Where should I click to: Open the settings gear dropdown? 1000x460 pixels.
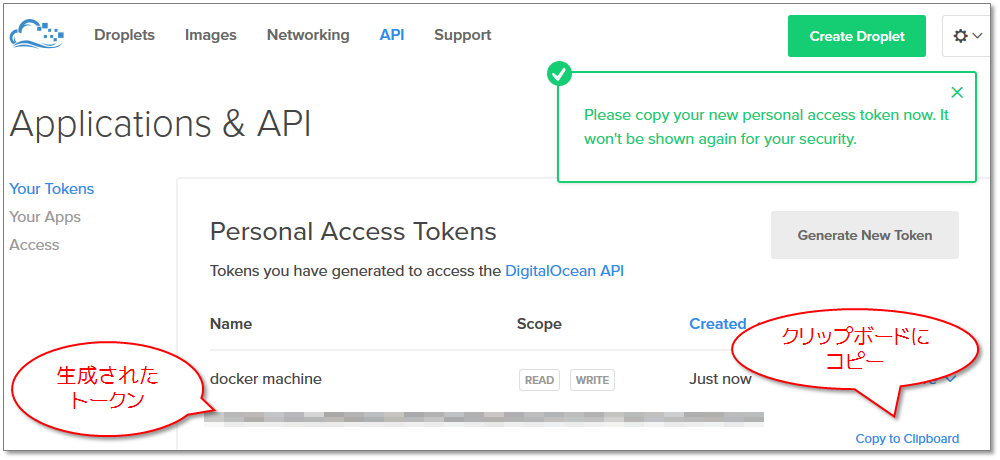coord(968,36)
